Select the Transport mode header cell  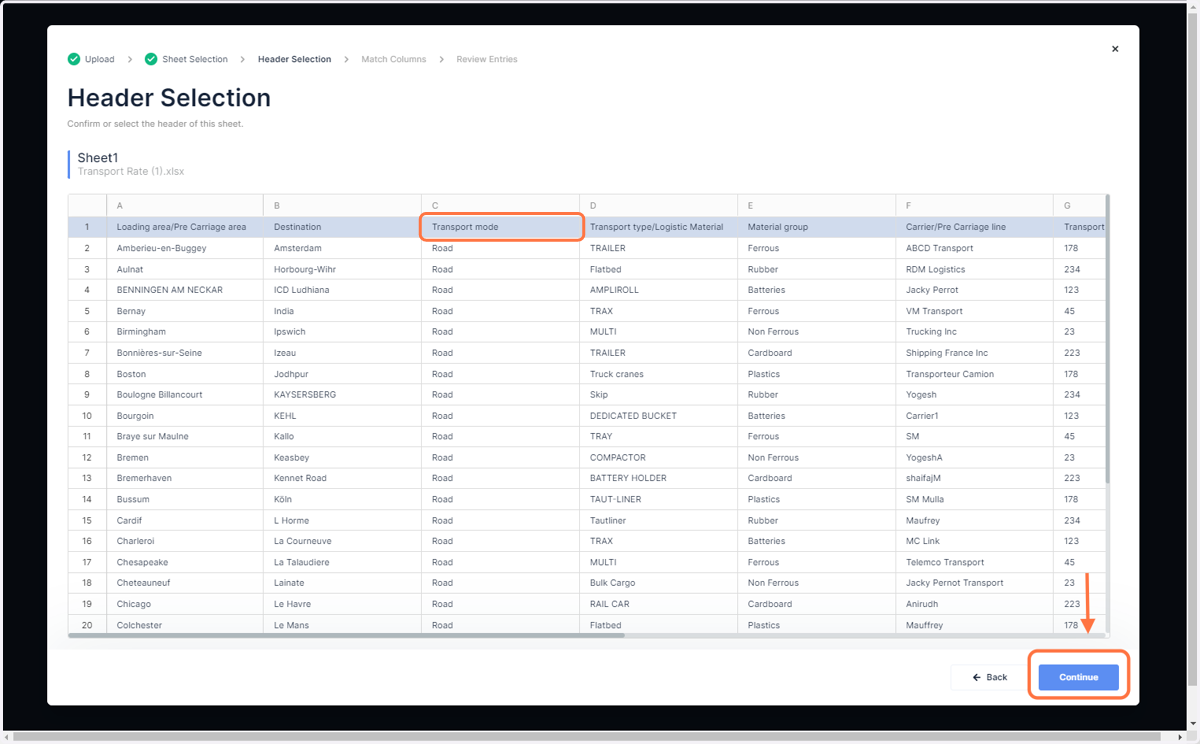point(500,227)
